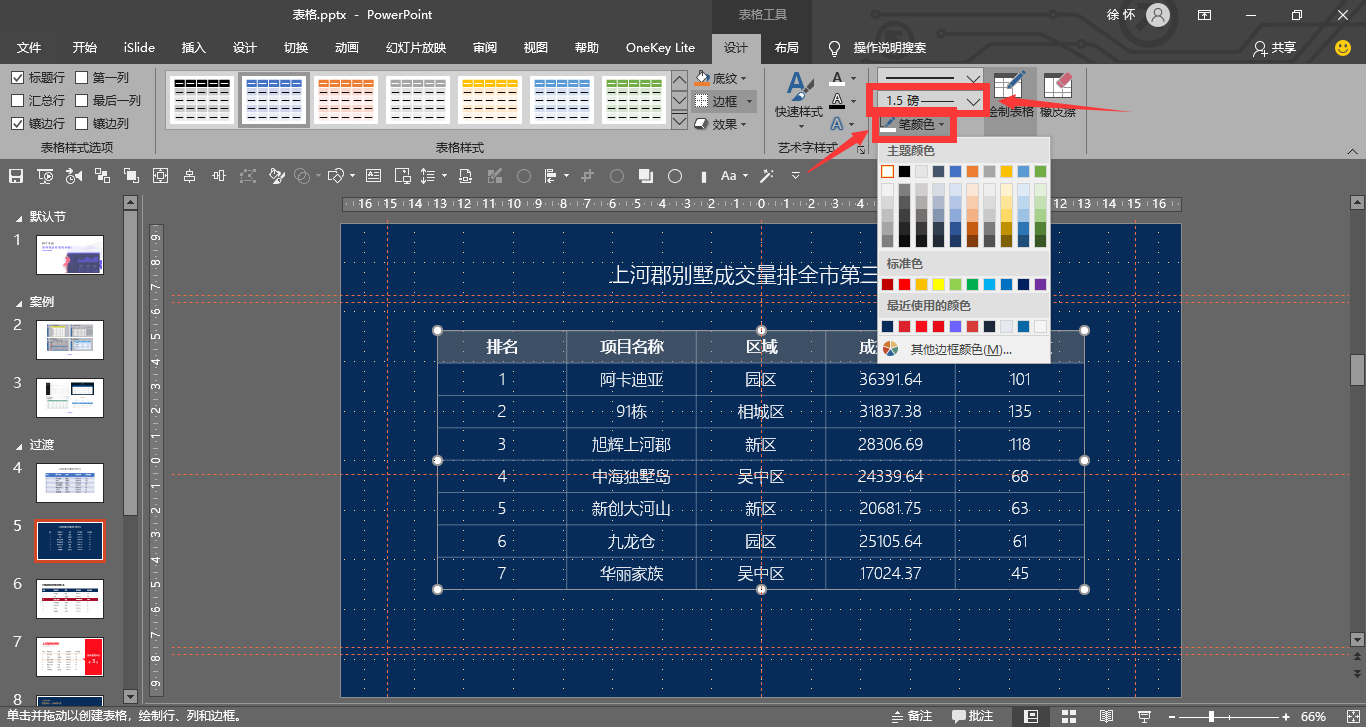Switch to the 动画 (Animations) tab

tap(347, 48)
